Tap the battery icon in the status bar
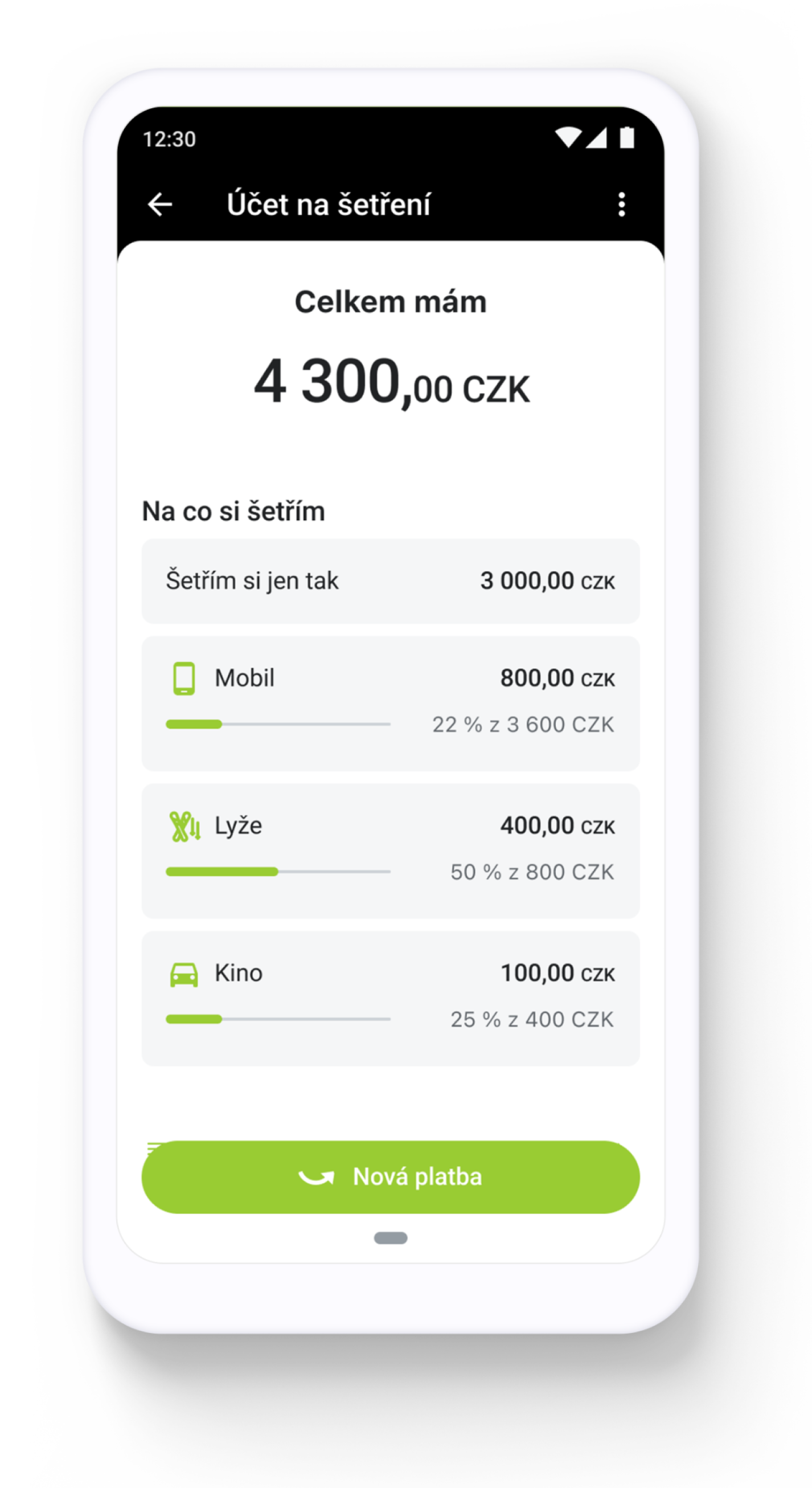The image size is (812, 1488). (627, 138)
